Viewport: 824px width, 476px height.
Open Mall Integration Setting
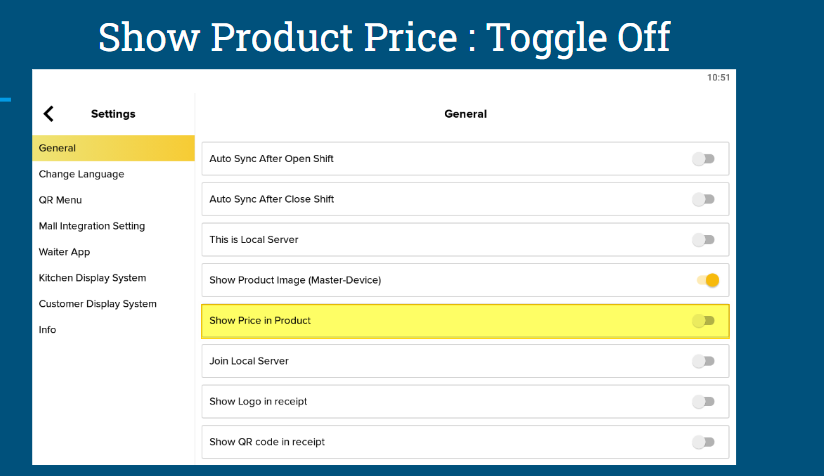coord(91,226)
